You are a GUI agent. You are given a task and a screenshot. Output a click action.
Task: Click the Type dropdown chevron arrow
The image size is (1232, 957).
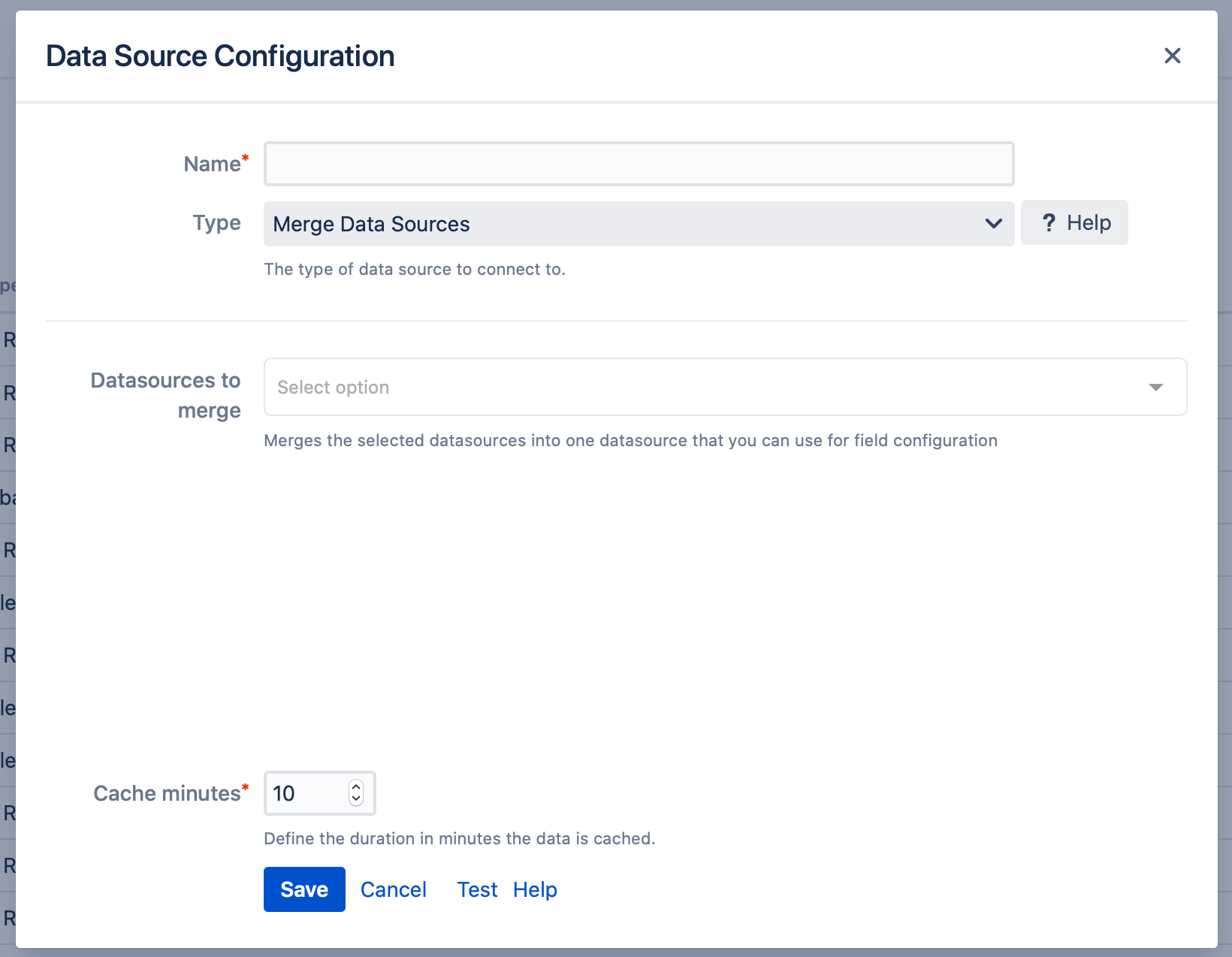[993, 224]
